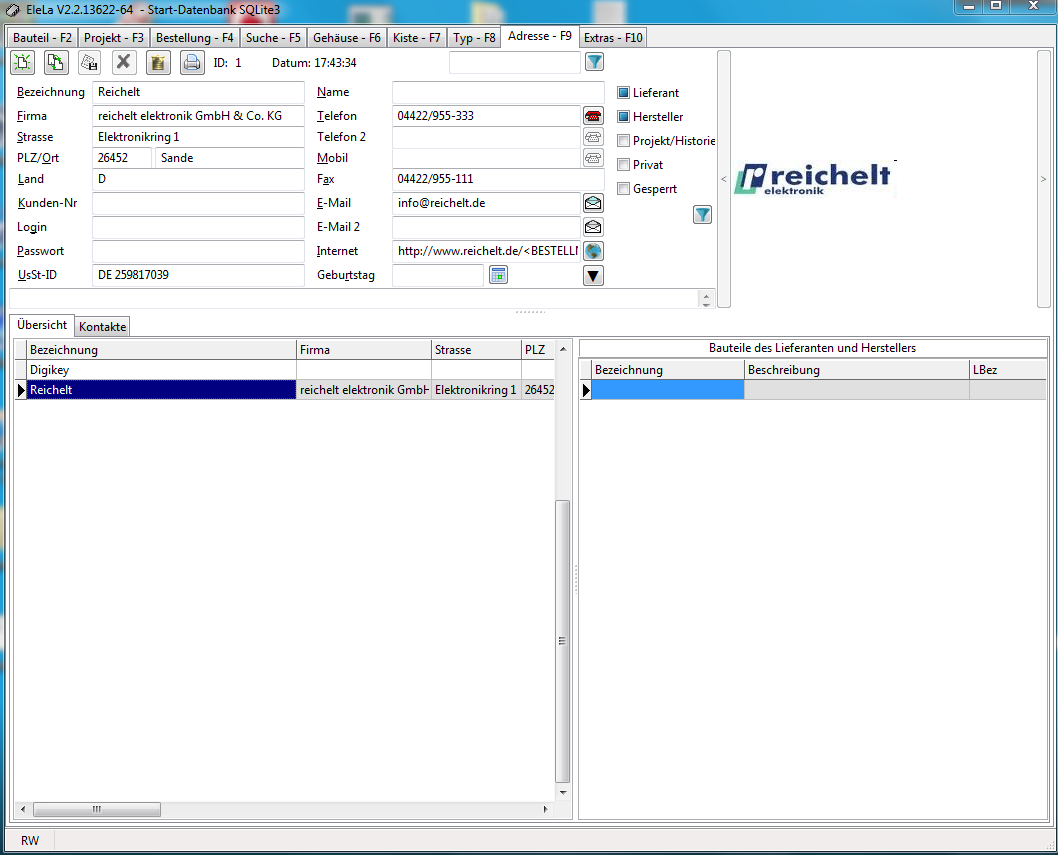Dial the Telefon number with the red phone icon
Viewport: 1058px width, 855px height.
593,116
